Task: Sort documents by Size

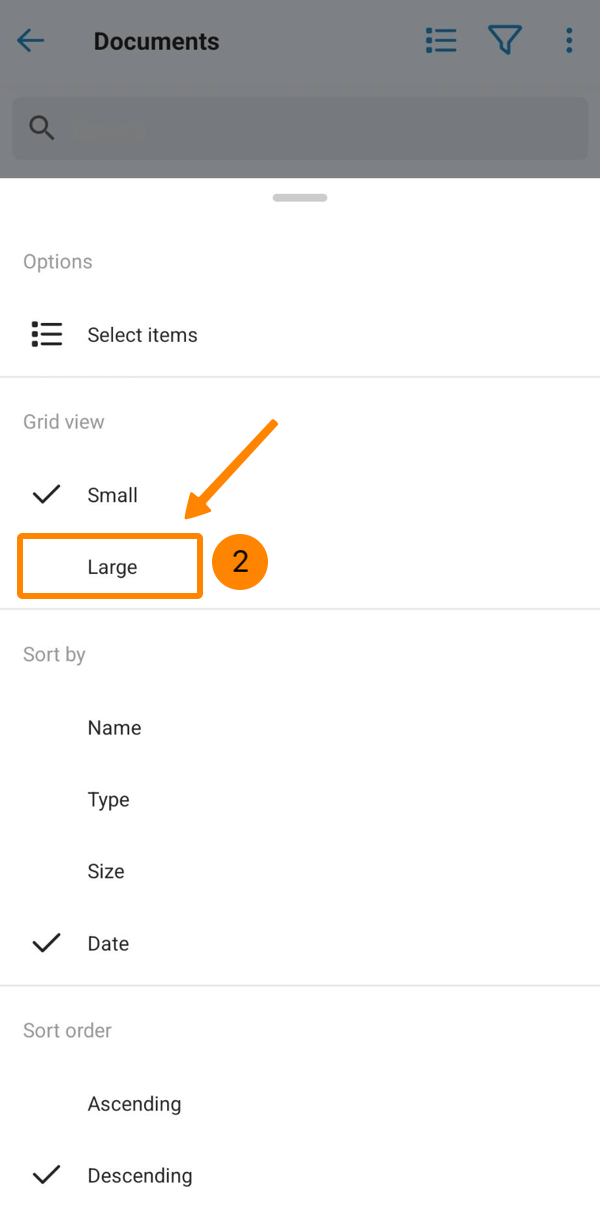Action: pyautogui.click(x=106, y=871)
